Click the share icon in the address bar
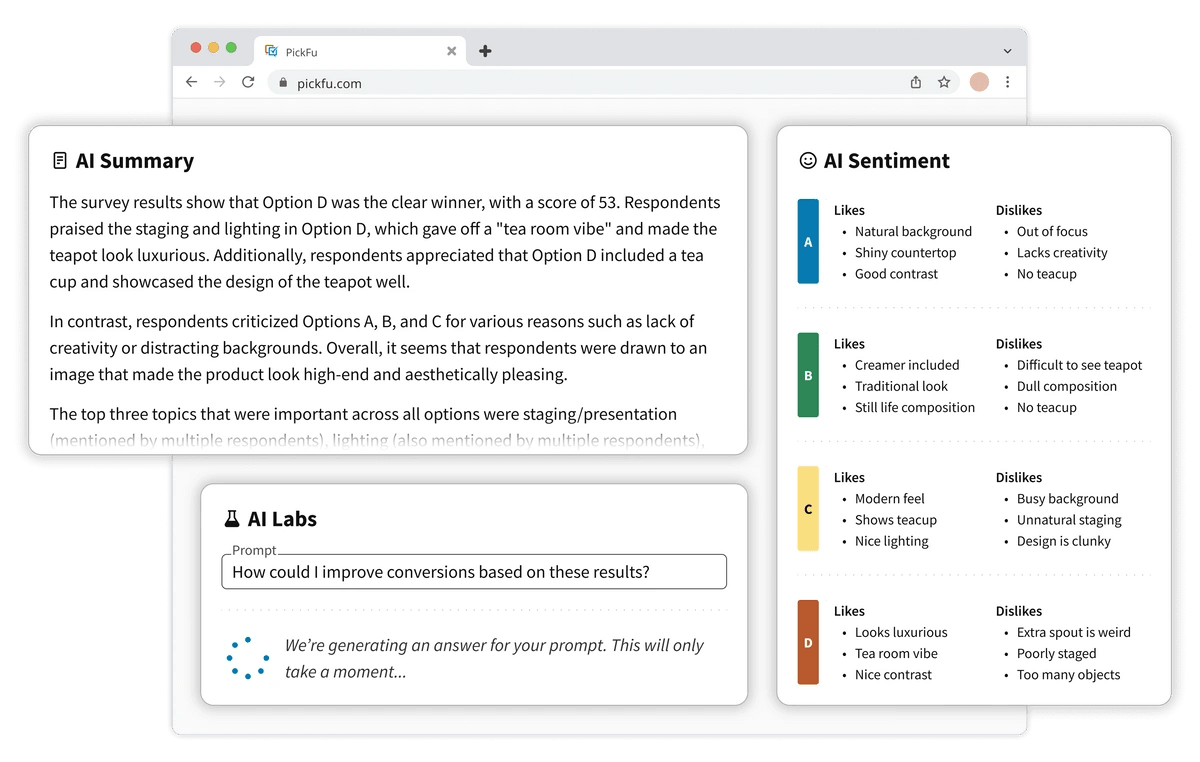1200x762 pixels. pos(915,82)
